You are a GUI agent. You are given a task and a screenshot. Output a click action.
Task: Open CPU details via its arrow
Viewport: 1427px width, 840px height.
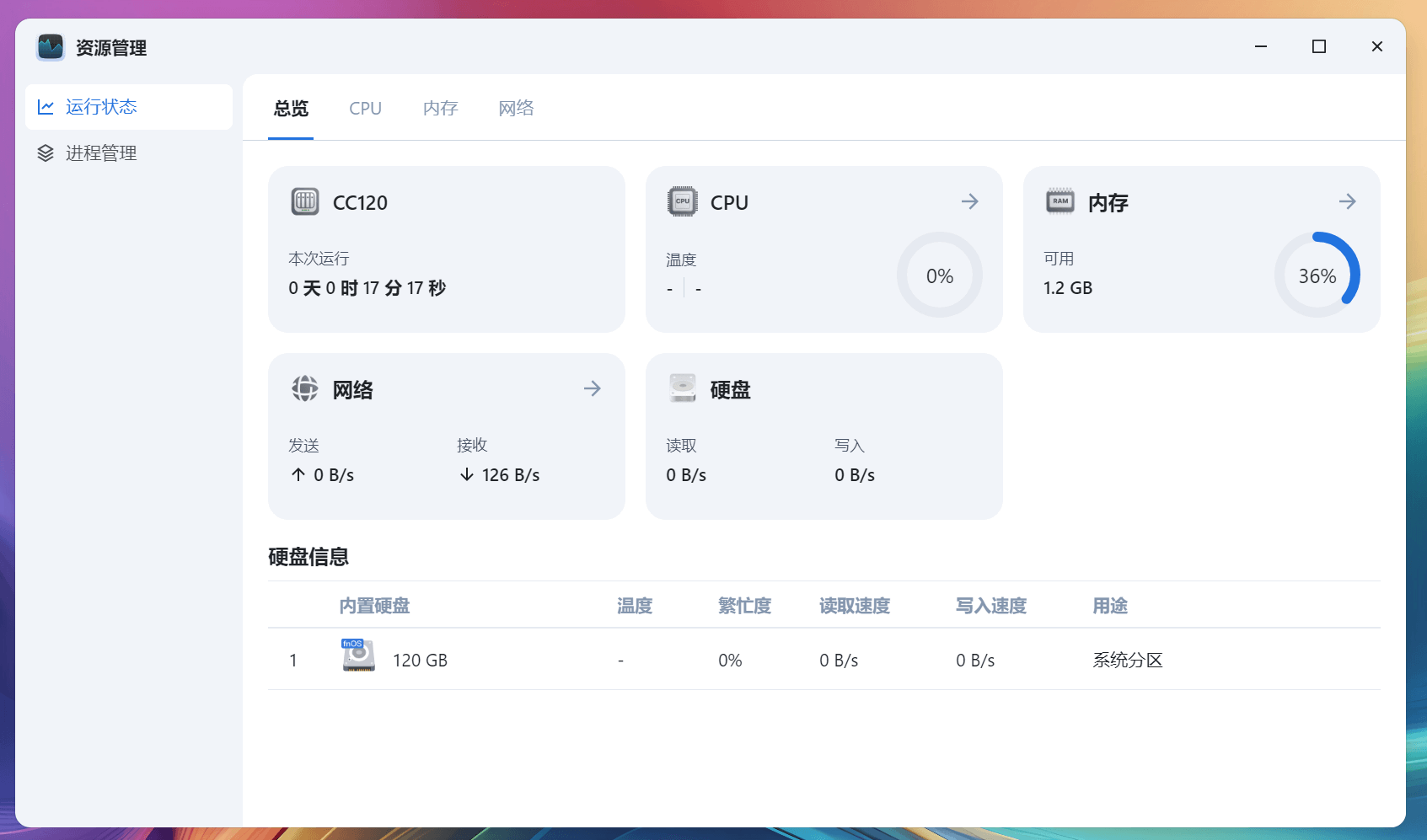[969, 201]
